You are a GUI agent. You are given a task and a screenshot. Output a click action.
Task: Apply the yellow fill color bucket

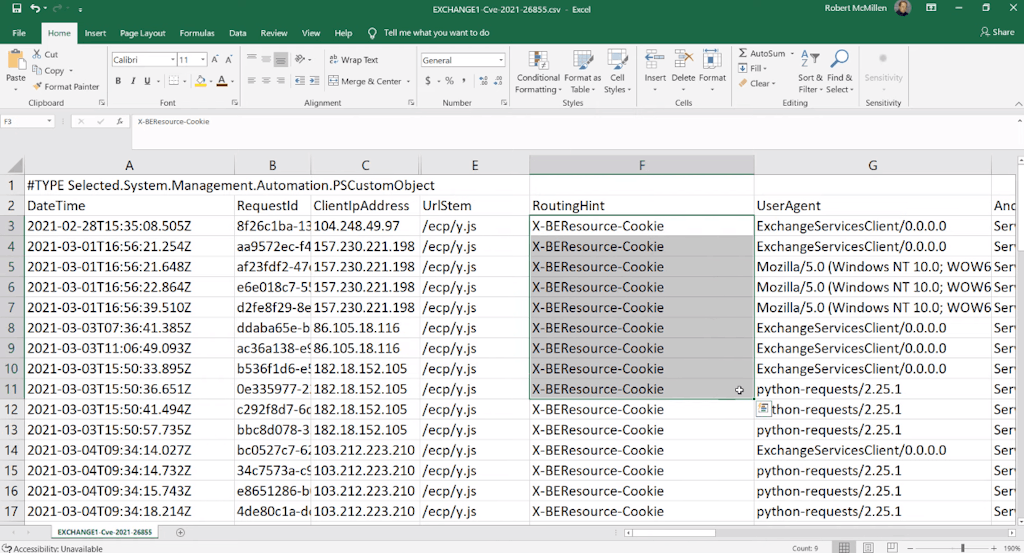pos(200,81)
